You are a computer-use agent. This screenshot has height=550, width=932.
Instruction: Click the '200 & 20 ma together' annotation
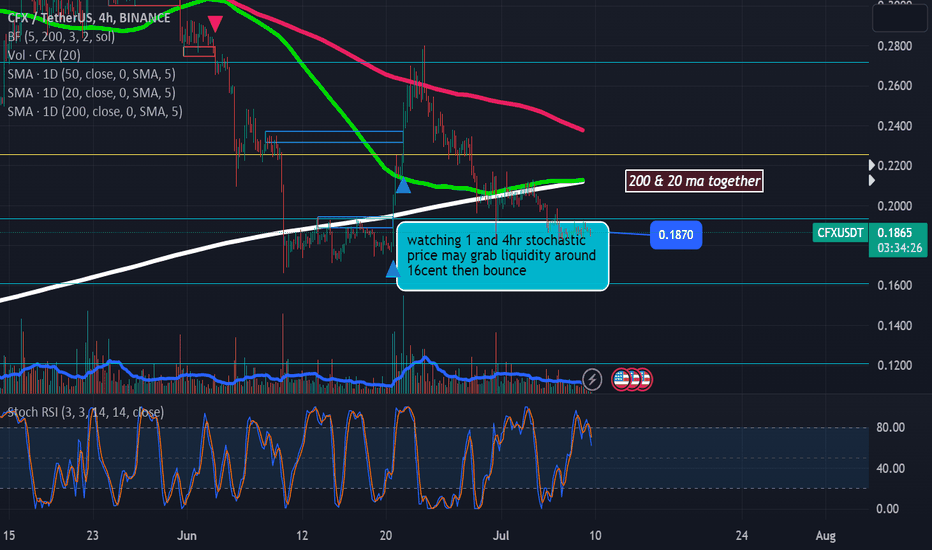(x=694, y=181)
